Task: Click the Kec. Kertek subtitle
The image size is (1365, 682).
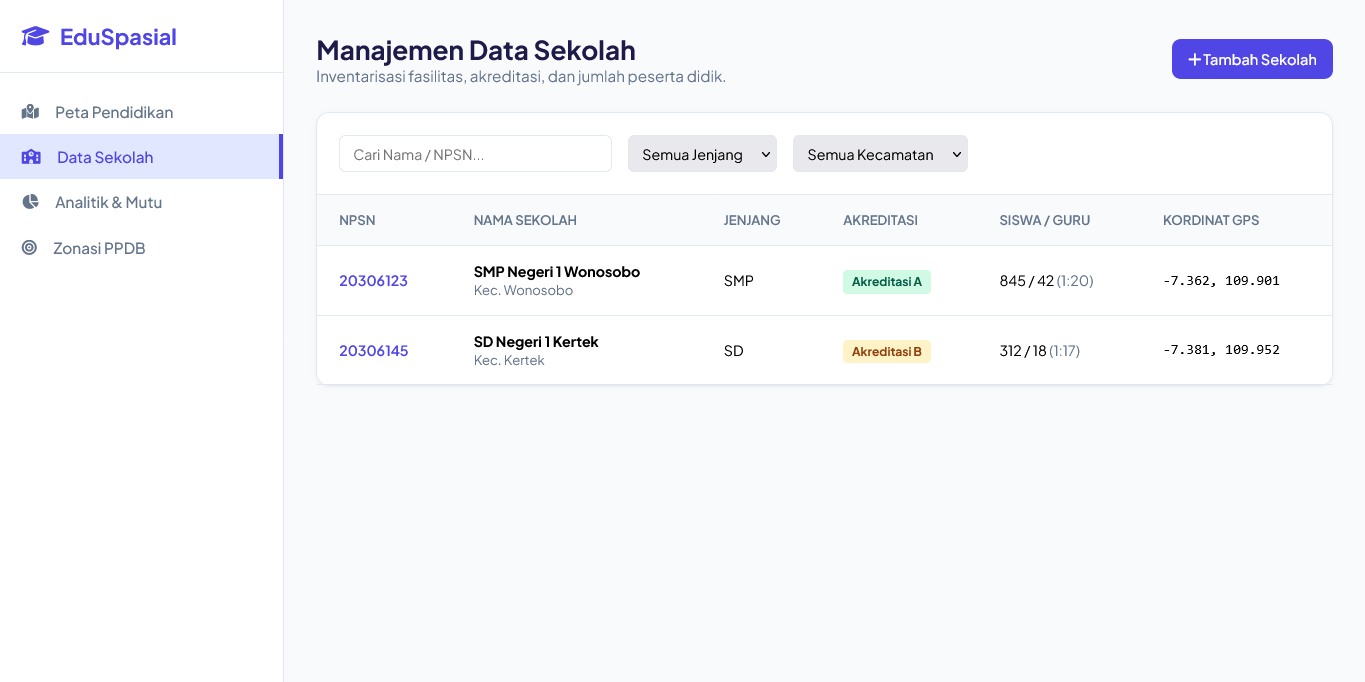Action: [x=509, y=361]
